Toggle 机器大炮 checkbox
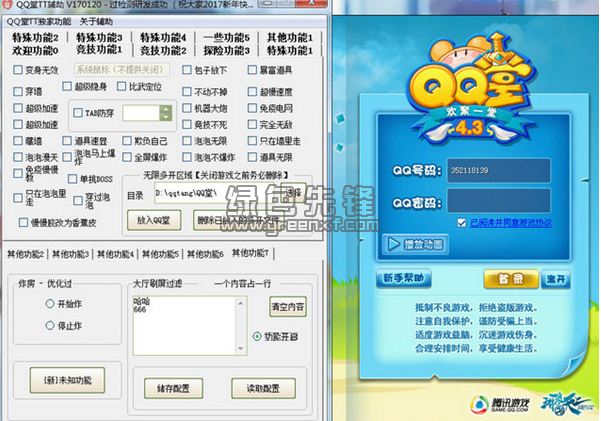This screenshot has height=421, width=601. (187, 108)
